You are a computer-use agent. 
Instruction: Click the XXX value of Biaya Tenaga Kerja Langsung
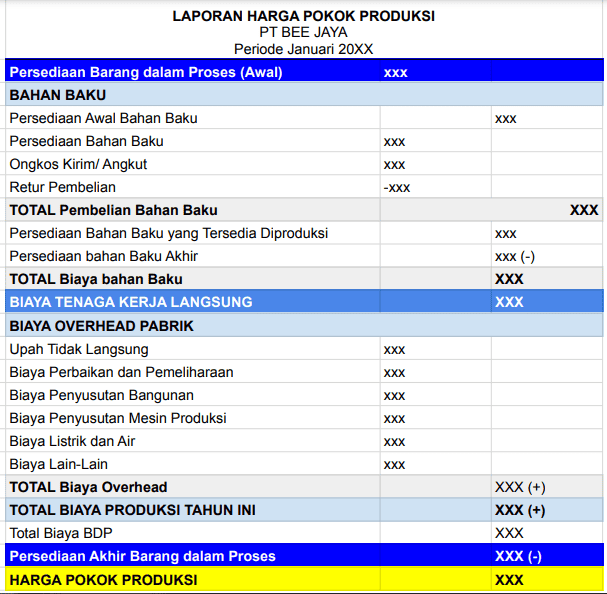509,302
